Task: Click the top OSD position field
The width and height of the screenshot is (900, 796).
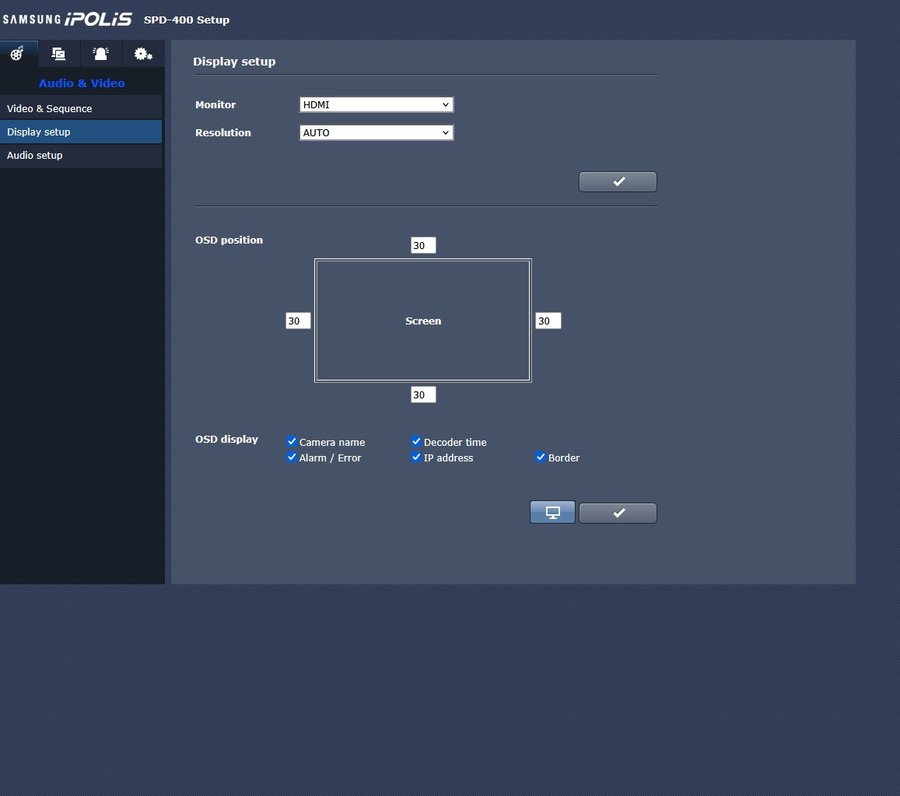Action: [423, 245]
